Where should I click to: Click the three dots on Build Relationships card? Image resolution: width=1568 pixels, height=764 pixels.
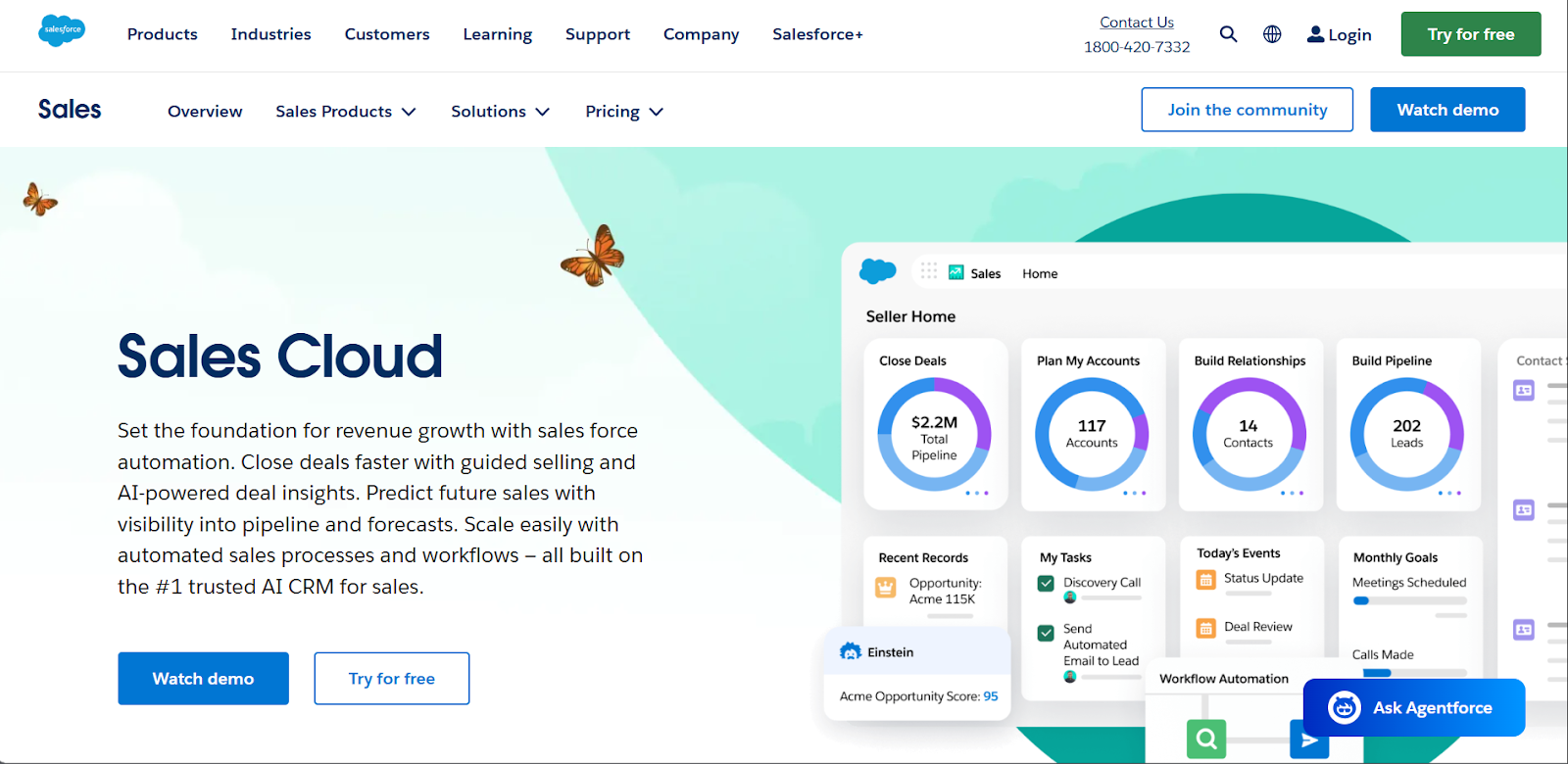(1292, 493)
